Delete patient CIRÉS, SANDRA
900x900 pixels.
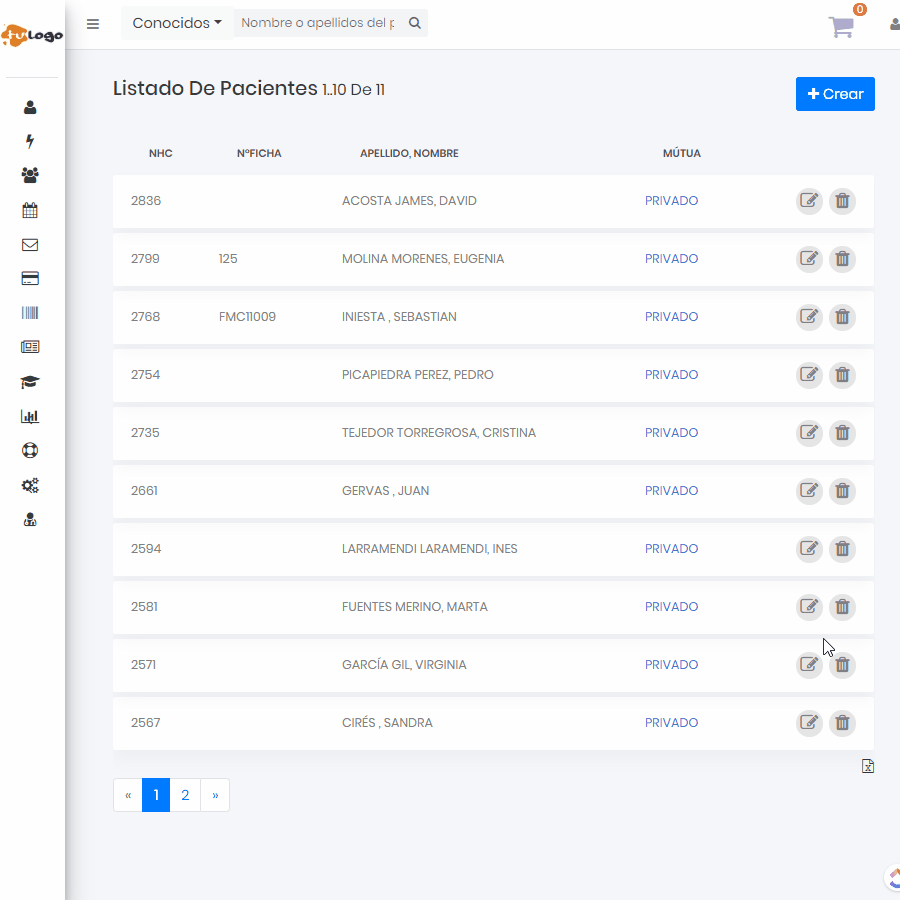843,723
